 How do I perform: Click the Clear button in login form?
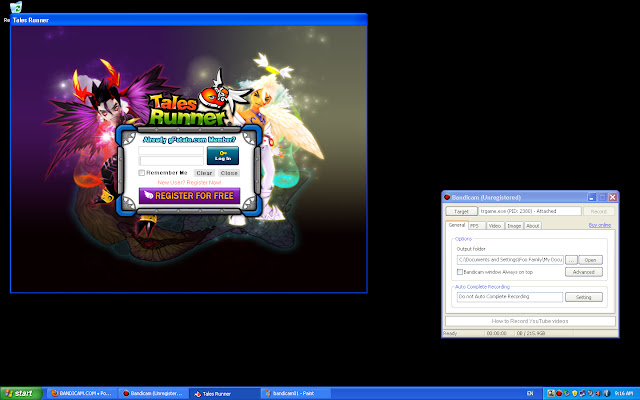click(204, 173)
